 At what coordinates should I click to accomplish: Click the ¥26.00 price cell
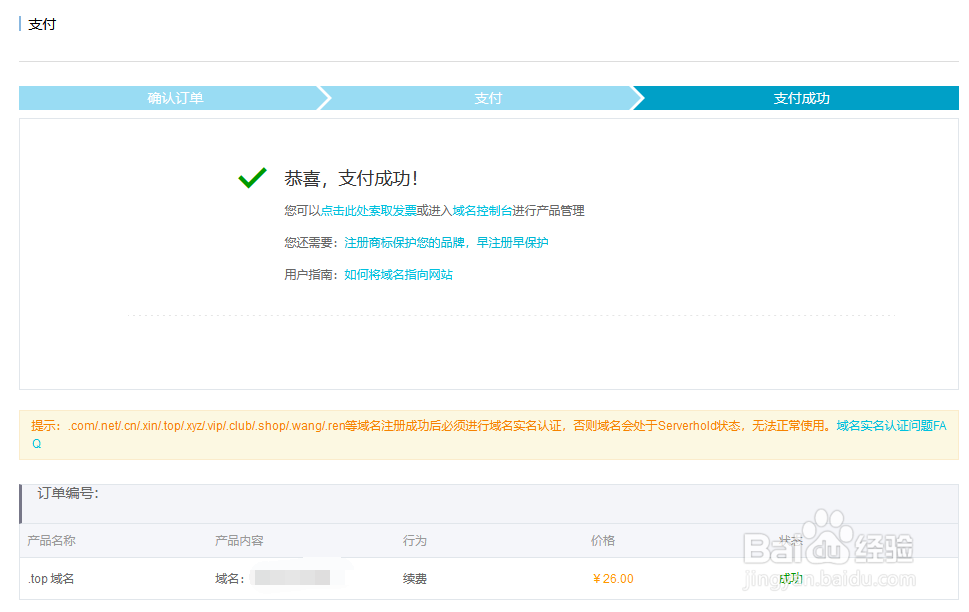tap(613, 579)
